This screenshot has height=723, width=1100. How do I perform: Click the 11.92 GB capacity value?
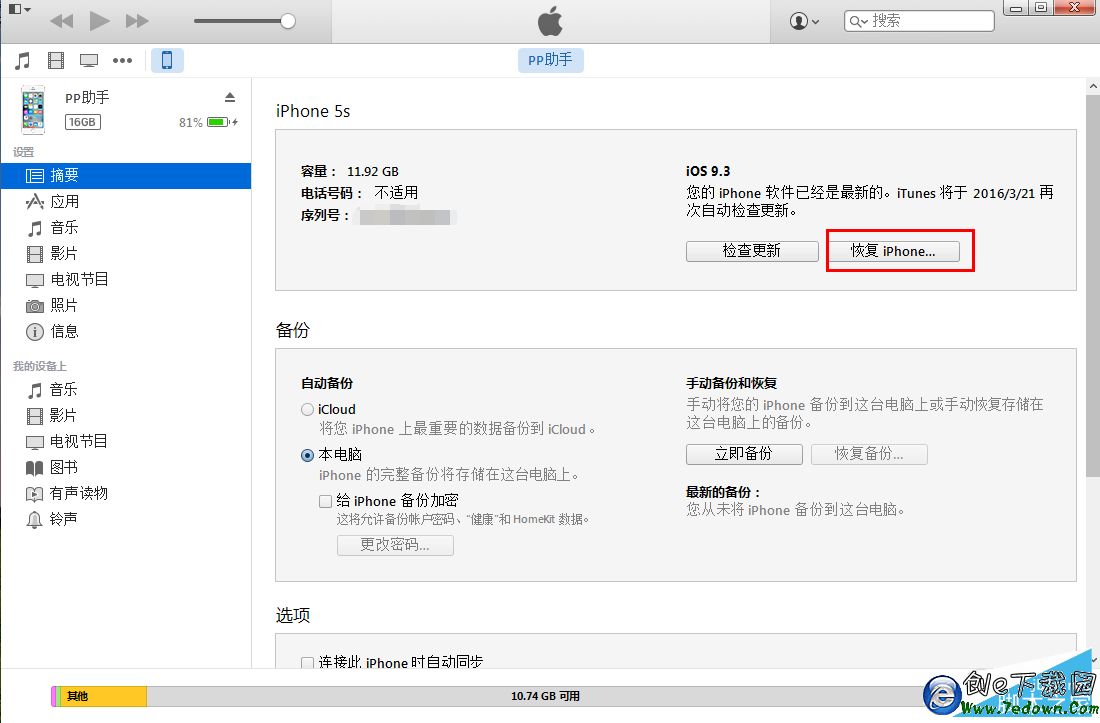373,172
